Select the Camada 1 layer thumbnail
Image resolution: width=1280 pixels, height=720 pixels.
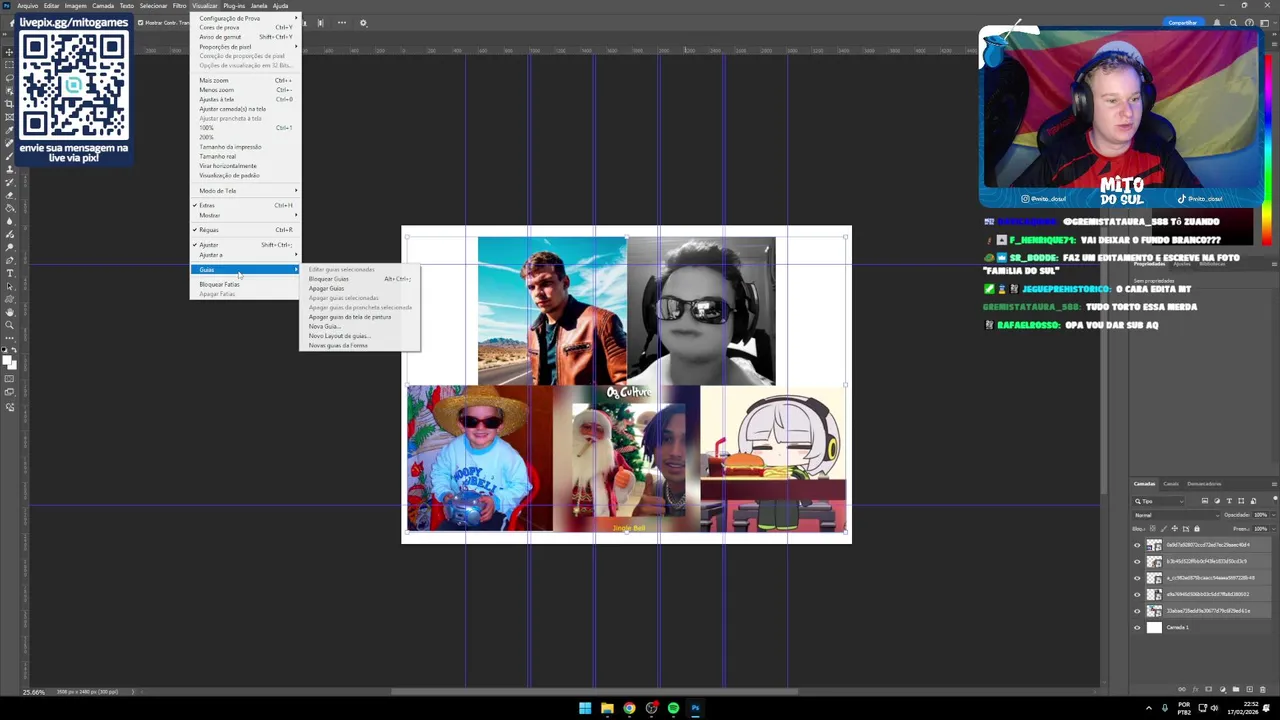click(1154, 628)
